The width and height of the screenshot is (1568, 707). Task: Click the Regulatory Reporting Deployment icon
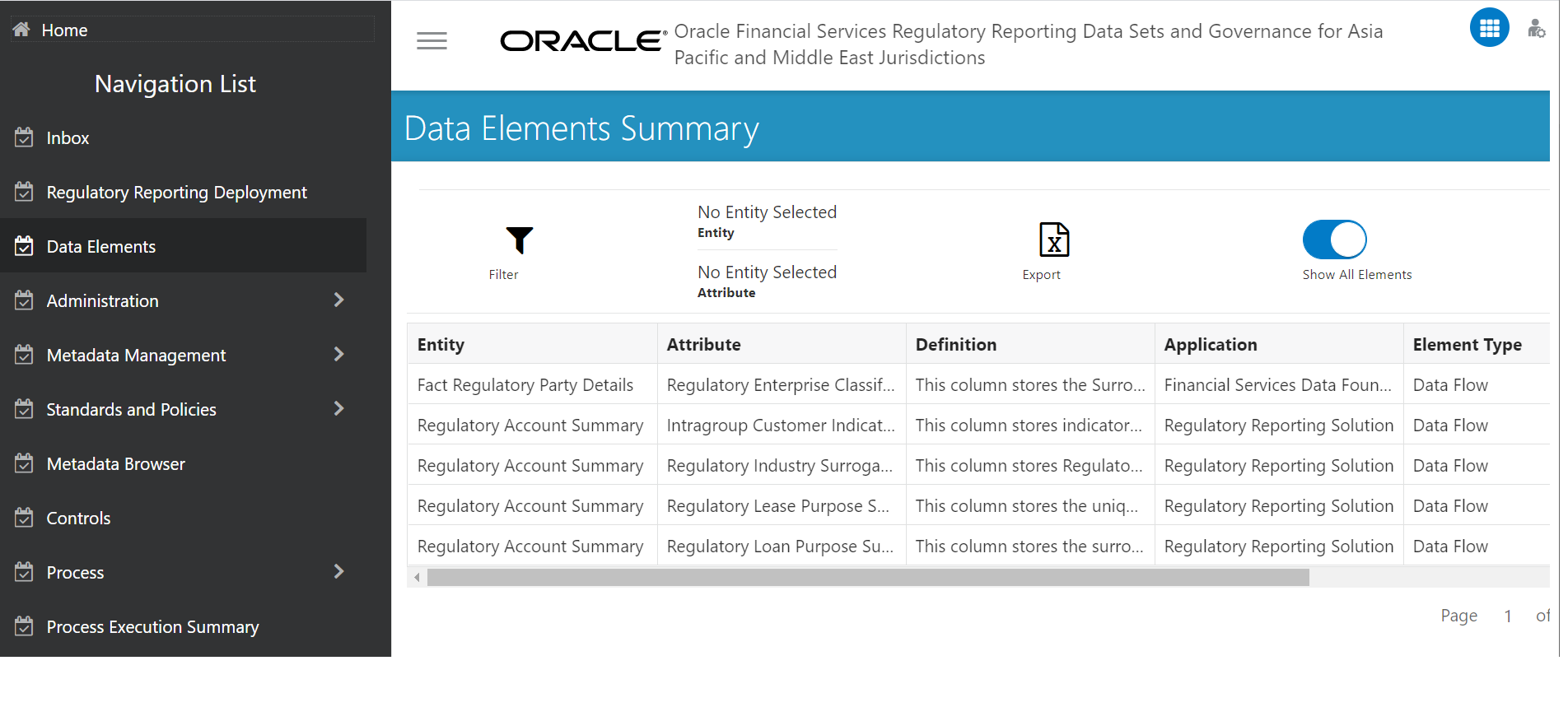(x=24, y=192)
